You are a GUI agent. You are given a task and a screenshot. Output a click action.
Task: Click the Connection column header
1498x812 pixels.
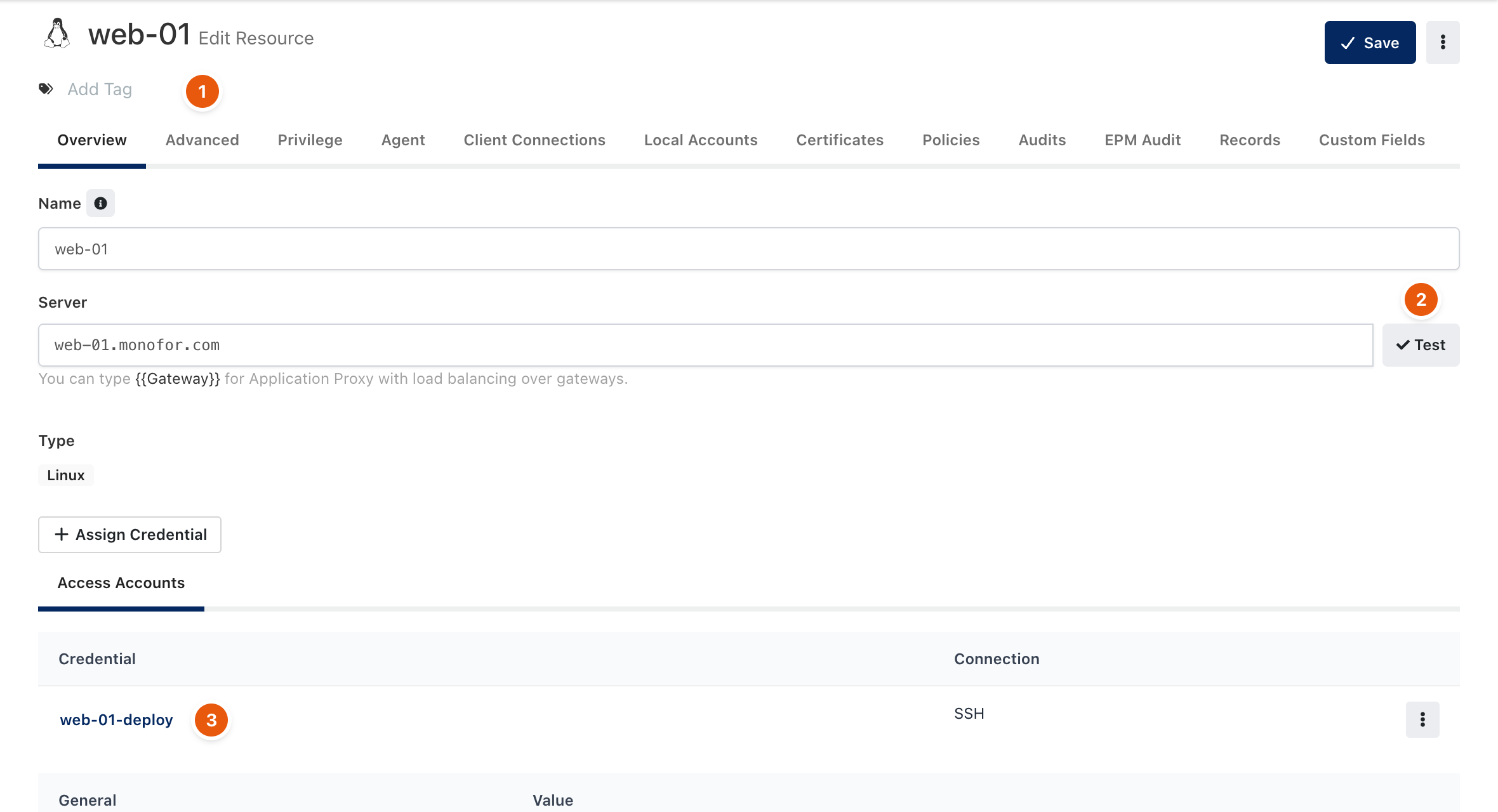997,659
